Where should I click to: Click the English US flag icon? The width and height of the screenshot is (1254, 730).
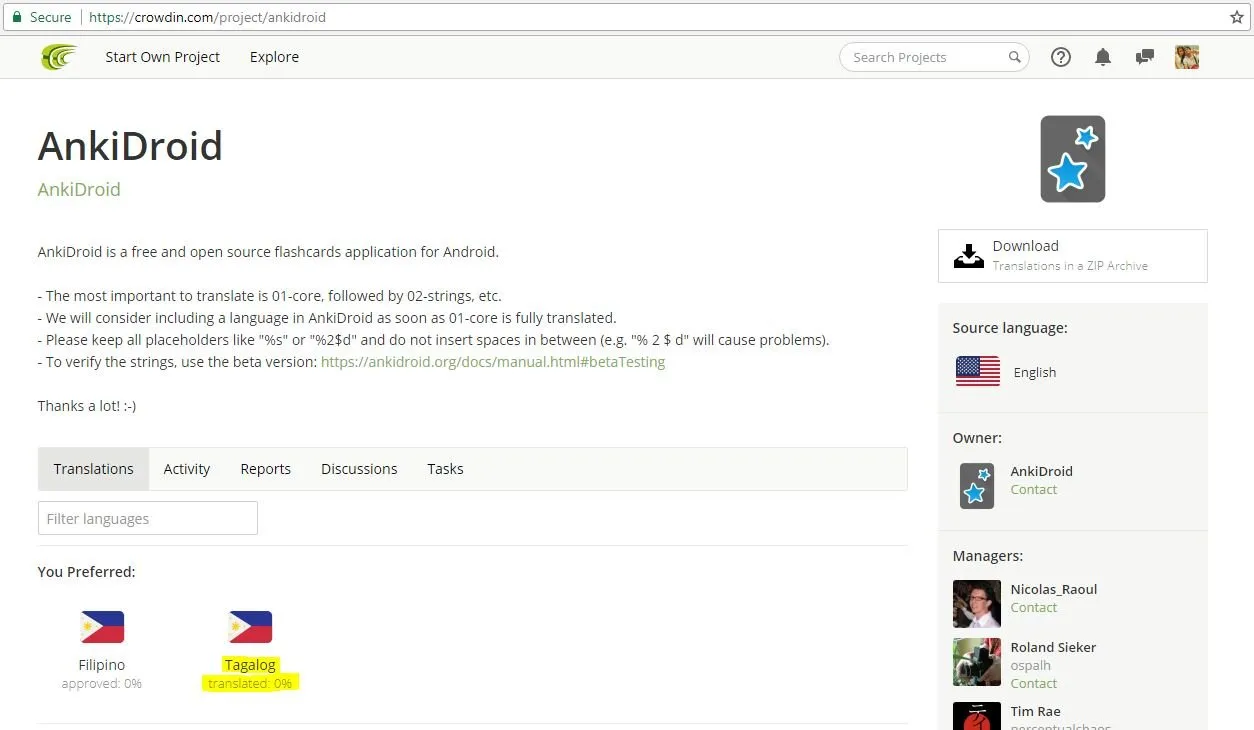[978, 372]
